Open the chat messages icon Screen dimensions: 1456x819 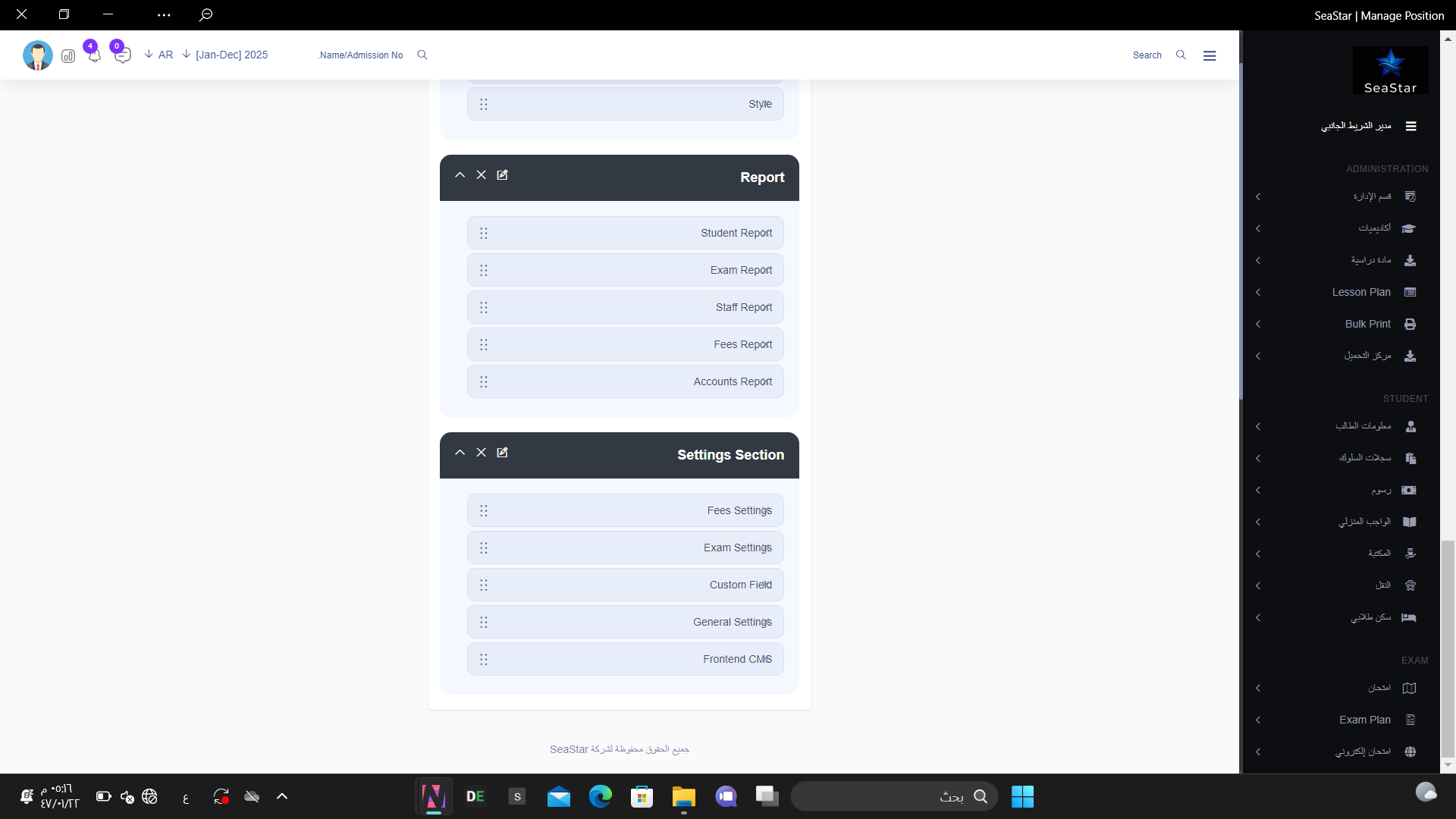(x=122, y=55)
